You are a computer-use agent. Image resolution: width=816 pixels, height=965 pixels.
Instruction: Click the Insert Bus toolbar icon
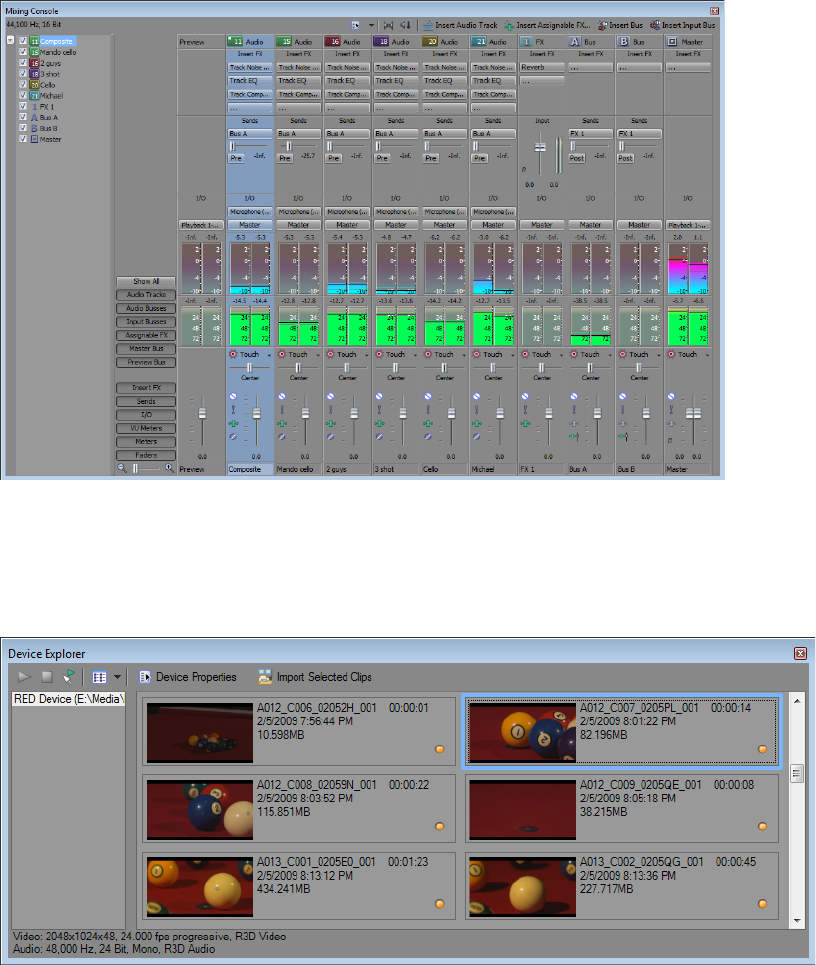tap(602, 25)
